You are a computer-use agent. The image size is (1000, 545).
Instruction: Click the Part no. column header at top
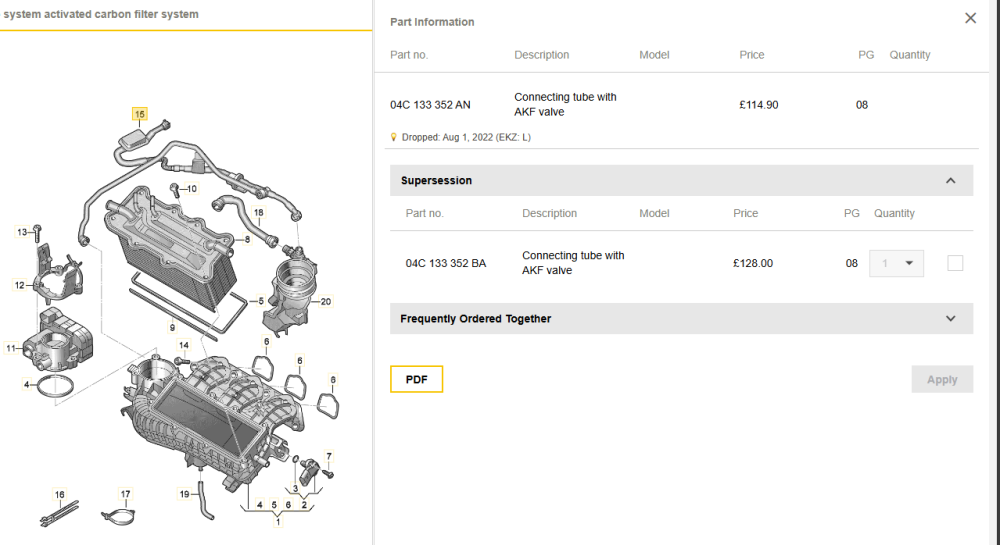tap(409, 55)
